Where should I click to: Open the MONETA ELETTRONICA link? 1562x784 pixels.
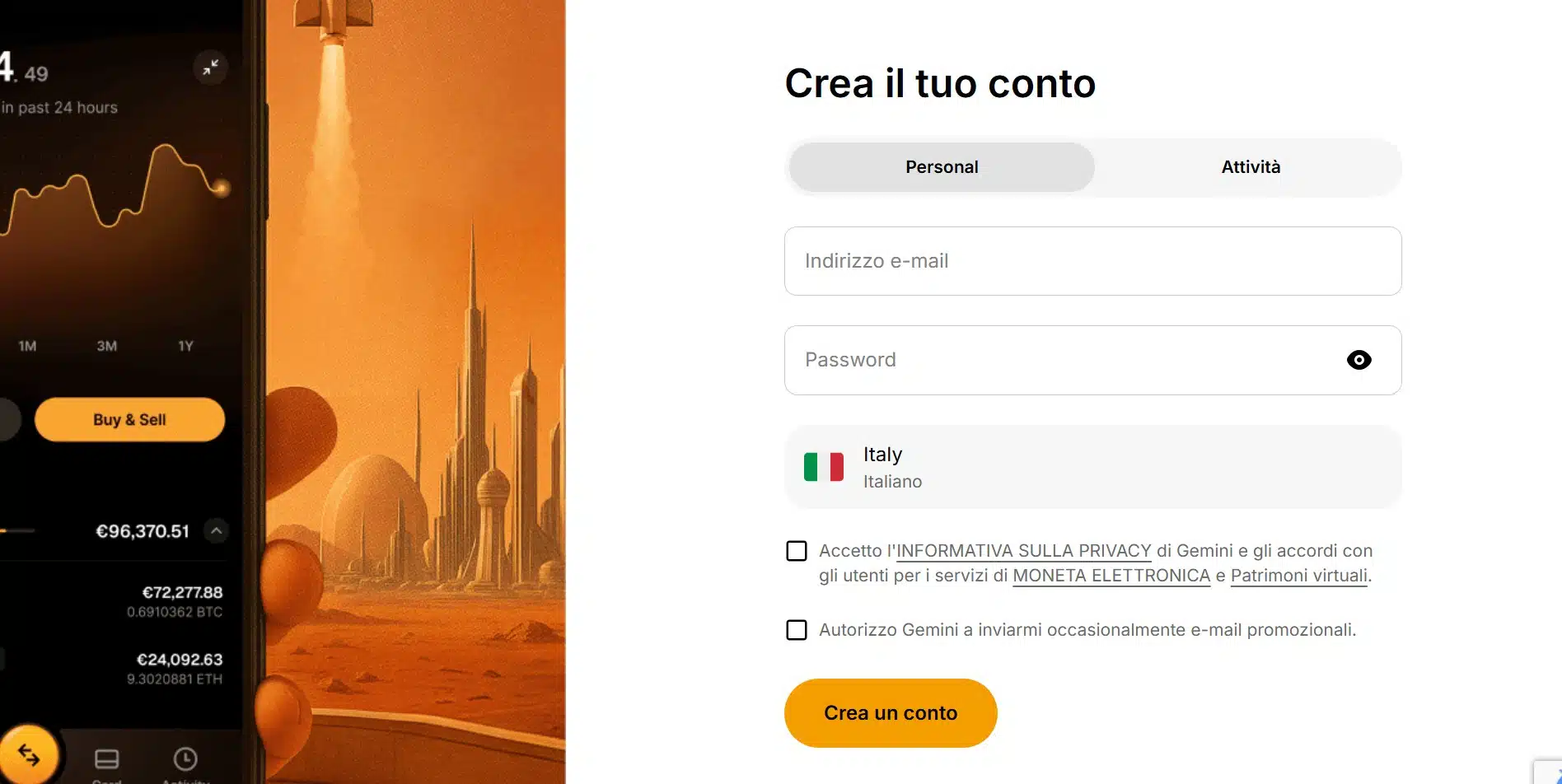tap(1110, 576)
